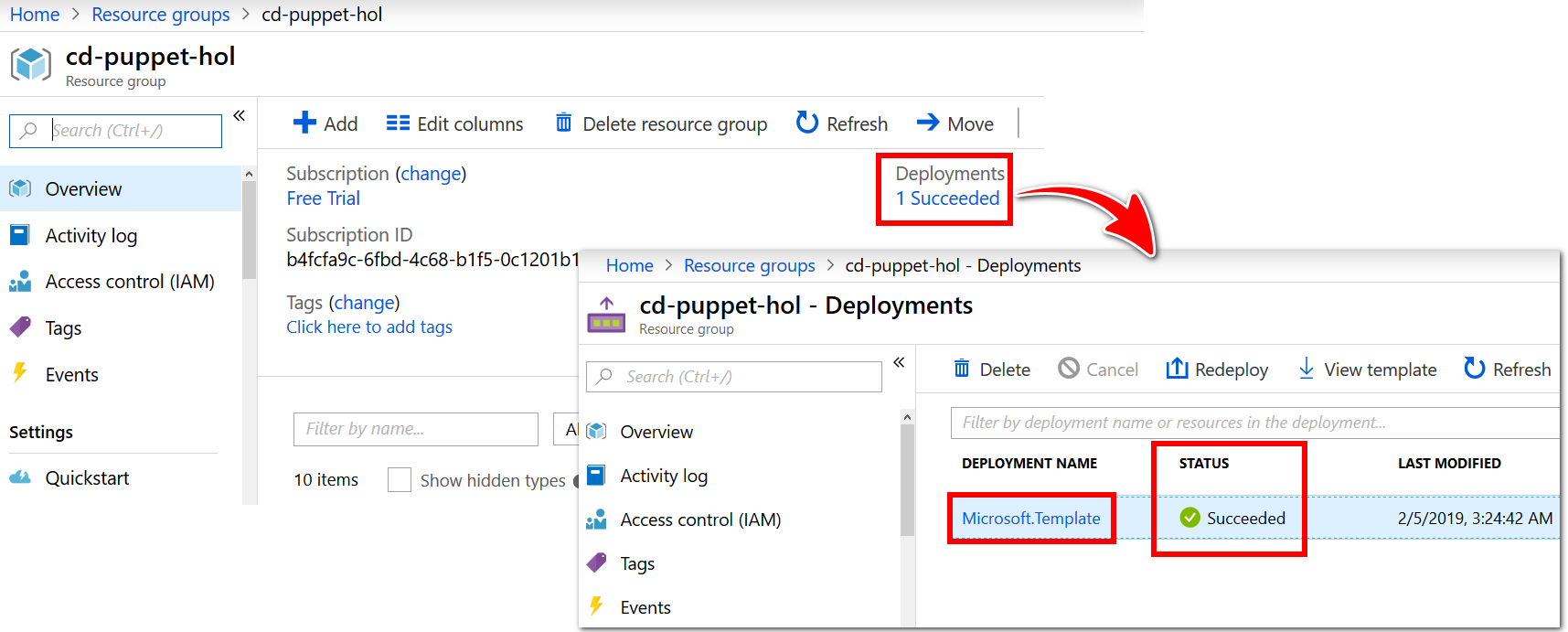Click the Delete trash icon in Deployments toolbar

click(x=962, y=369)
